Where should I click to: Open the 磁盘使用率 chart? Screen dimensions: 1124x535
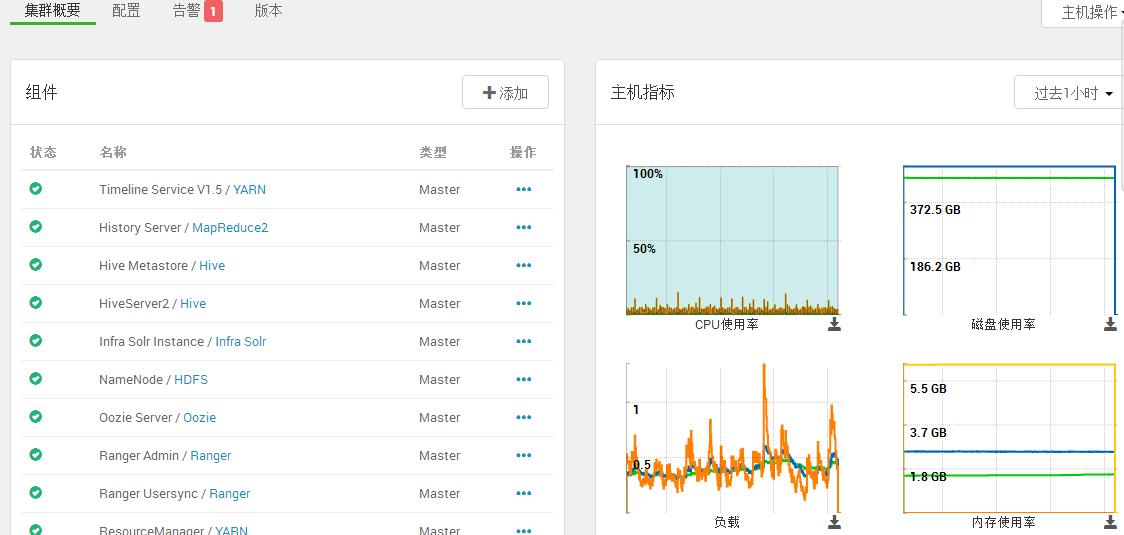pos(1009,240)
